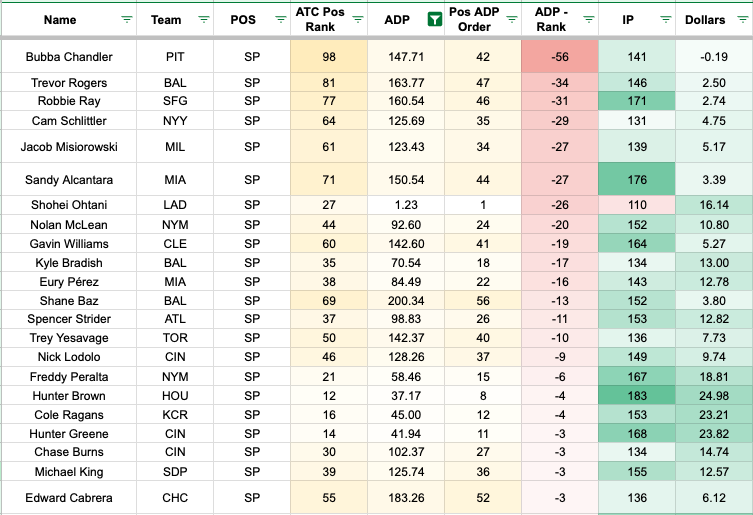
Task: Click the Dollars column header text
Action: [x=705, y=19]
